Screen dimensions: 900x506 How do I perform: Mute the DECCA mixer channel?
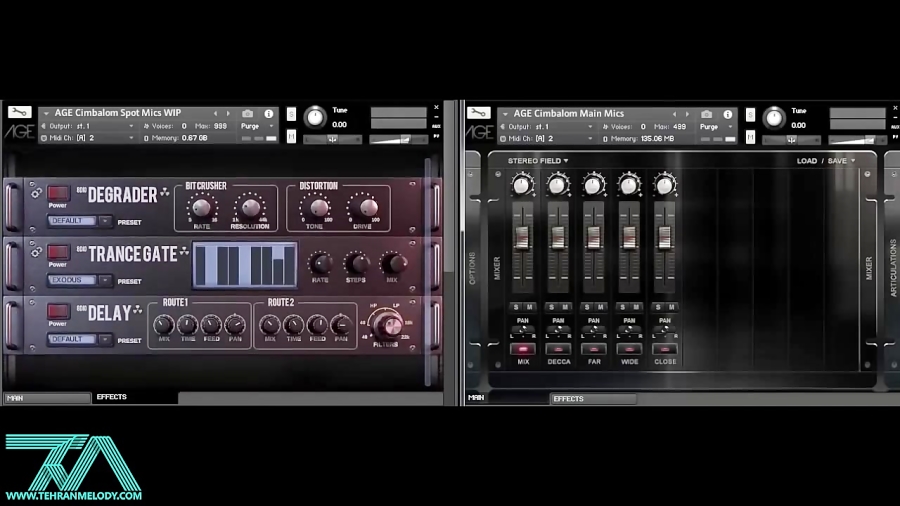(x=565, y=308)
